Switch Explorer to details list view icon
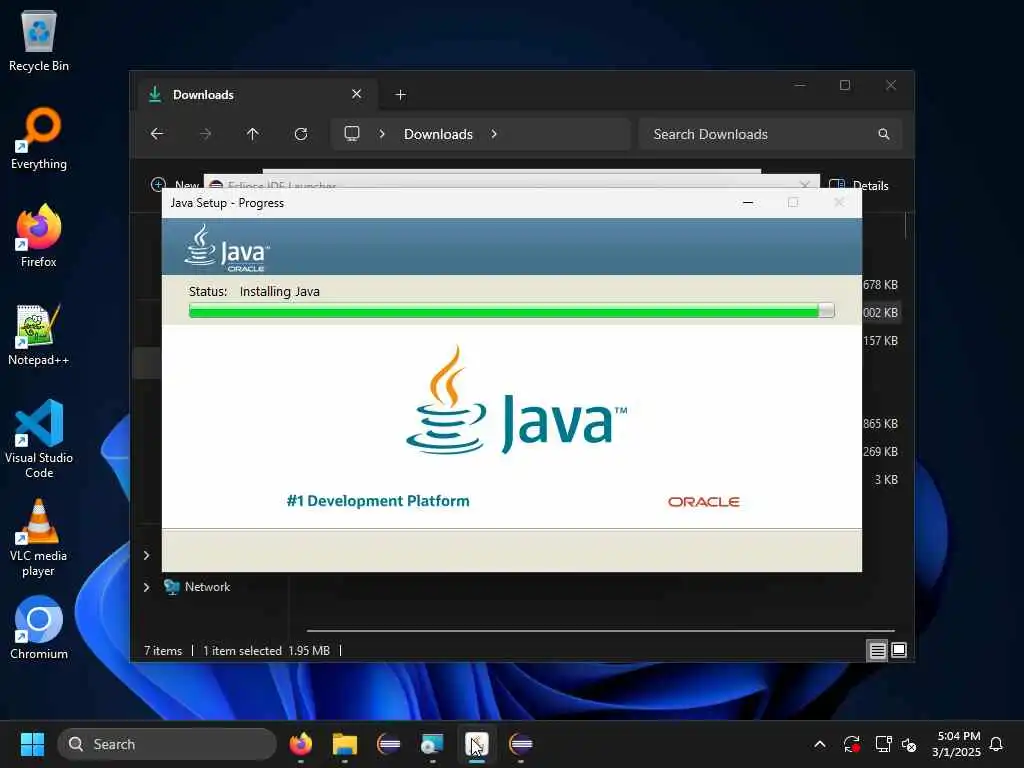Screen dimensions: 1024x768 coord(877,650)
